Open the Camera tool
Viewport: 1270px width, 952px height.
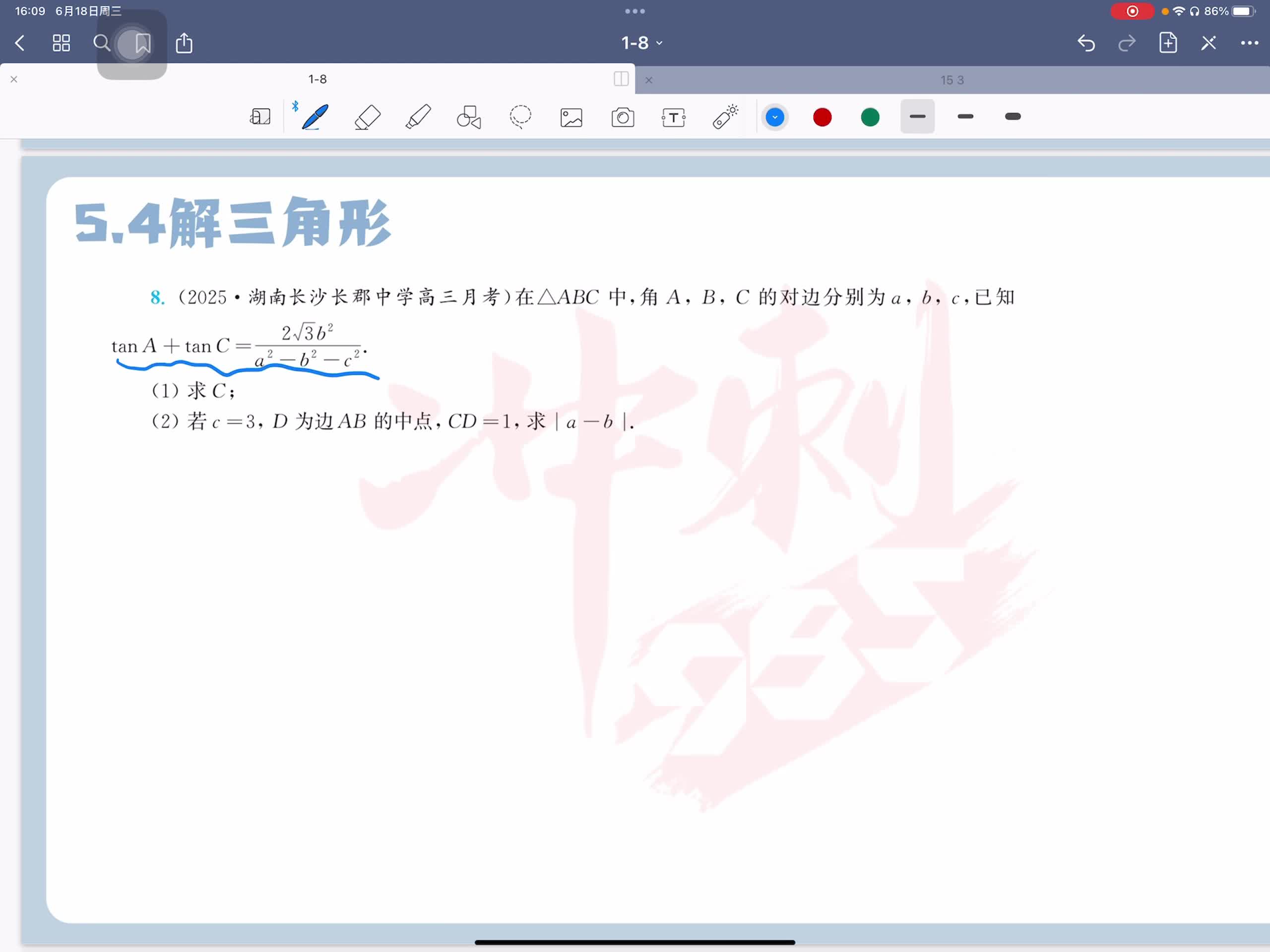click(x=623, y=118)
